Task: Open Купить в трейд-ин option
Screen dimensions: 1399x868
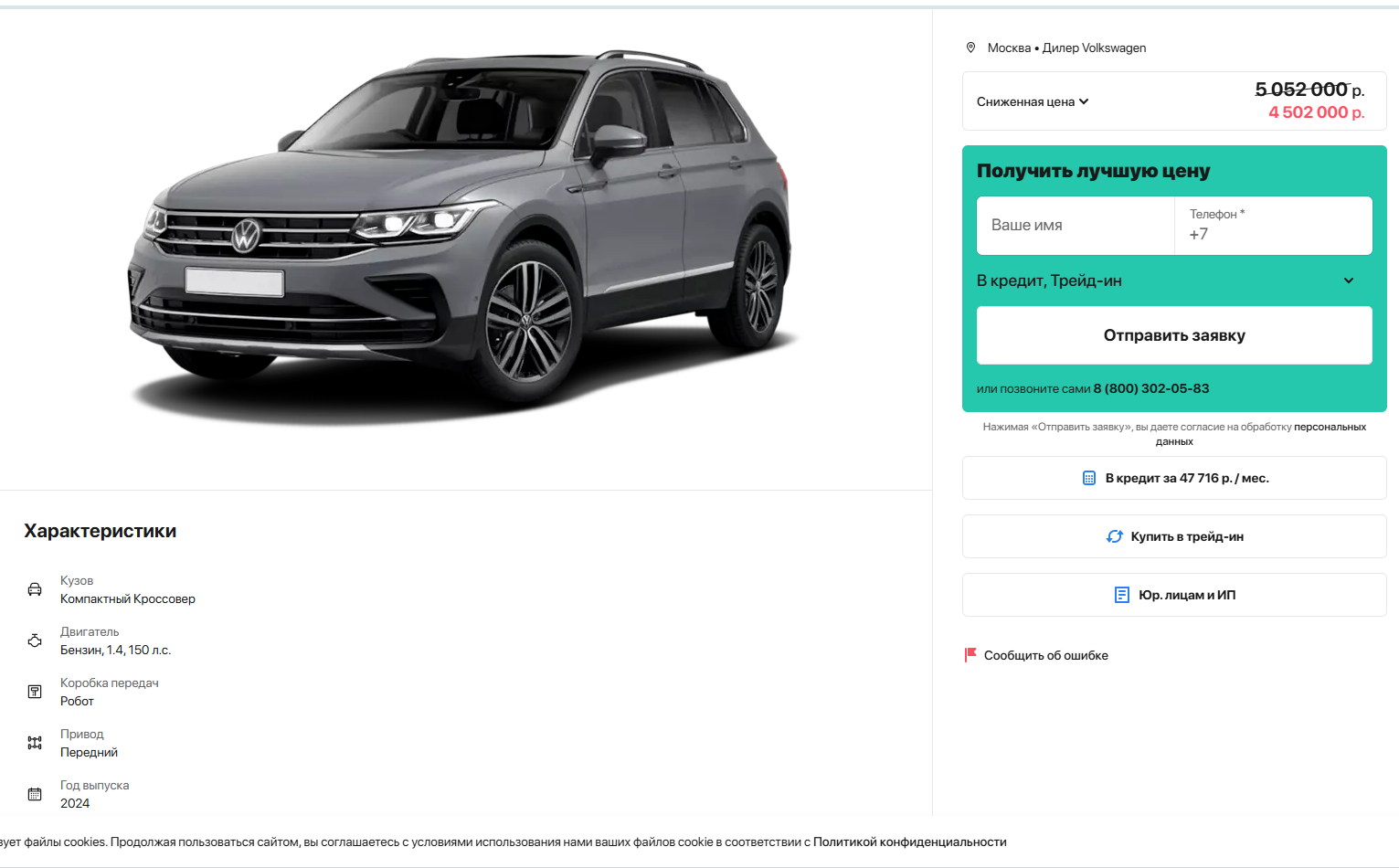Action: click(x=1174, y=536)
